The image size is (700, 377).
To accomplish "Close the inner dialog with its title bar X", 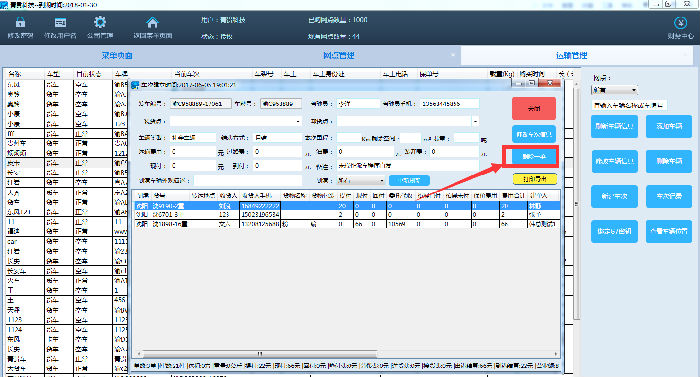I will (550, 84).
